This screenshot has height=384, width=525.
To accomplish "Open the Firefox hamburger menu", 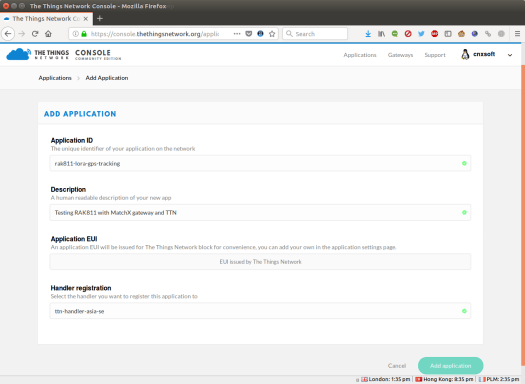I will tap(517, 34).
